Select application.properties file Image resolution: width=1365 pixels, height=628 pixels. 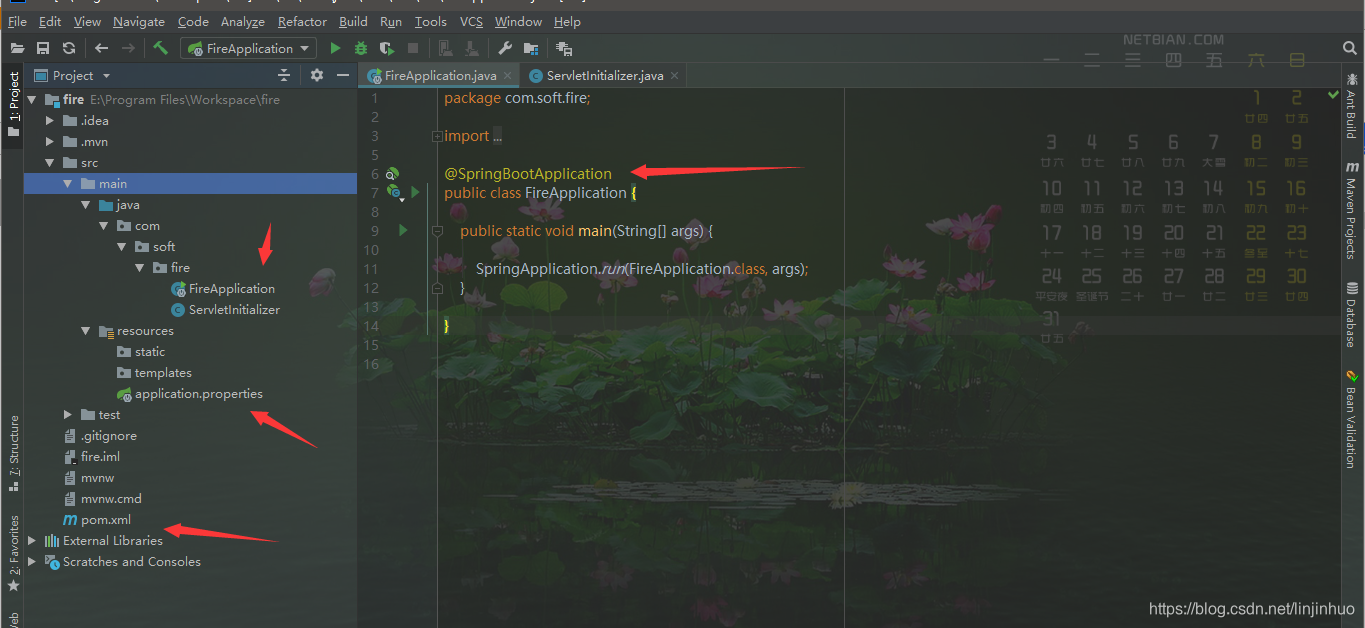(x=199, y=393)
